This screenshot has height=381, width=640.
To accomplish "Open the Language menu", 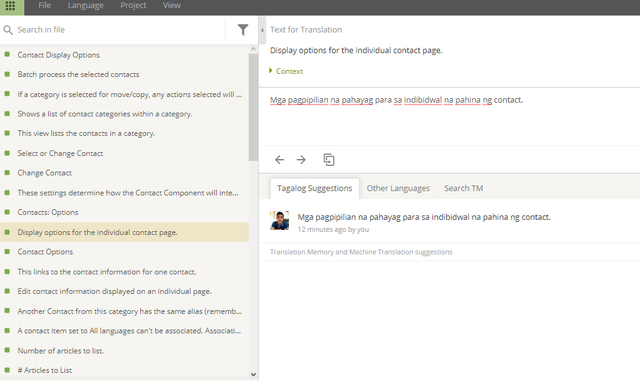I will click(85, 5).
